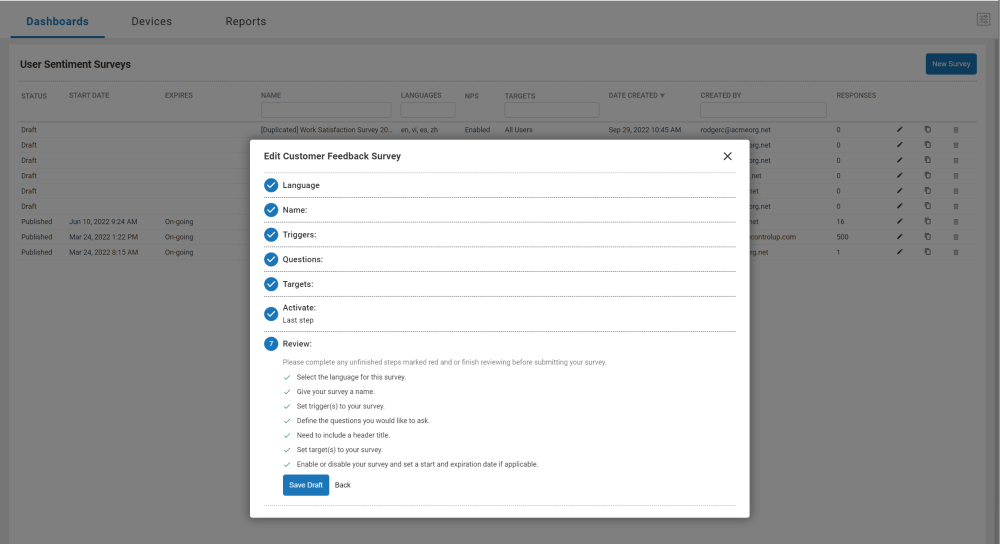Click the rodgerc@acmeorg.net creator cell

point(735,129)
